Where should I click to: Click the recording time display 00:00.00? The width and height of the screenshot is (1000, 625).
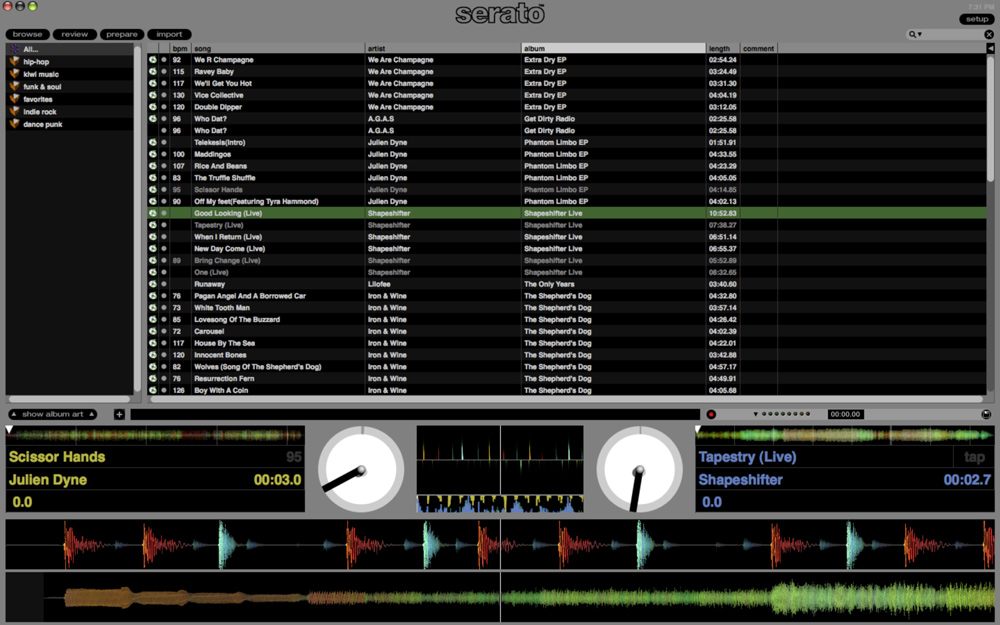(x=845, y=415)
